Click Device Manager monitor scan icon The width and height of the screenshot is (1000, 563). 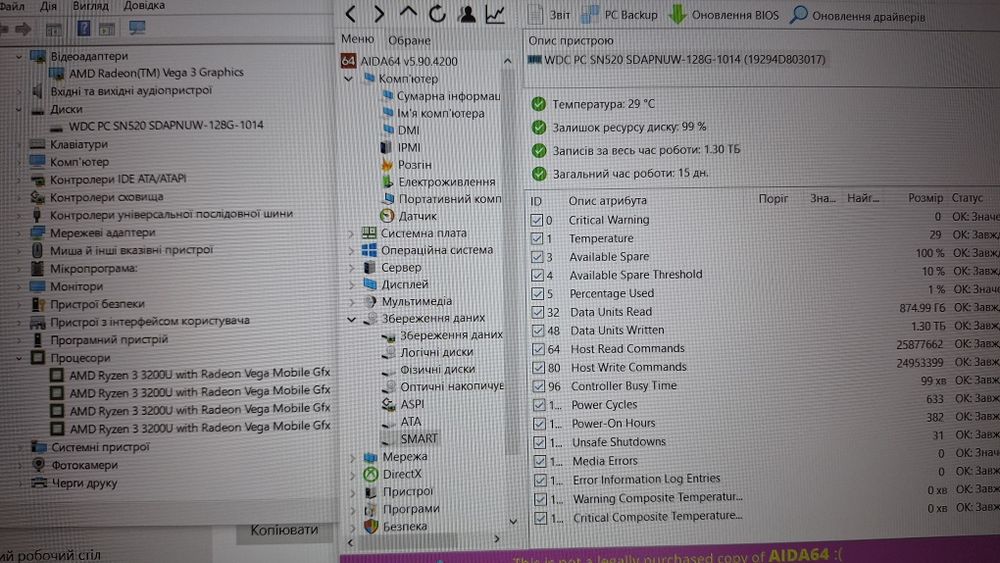tap(136, 27)
